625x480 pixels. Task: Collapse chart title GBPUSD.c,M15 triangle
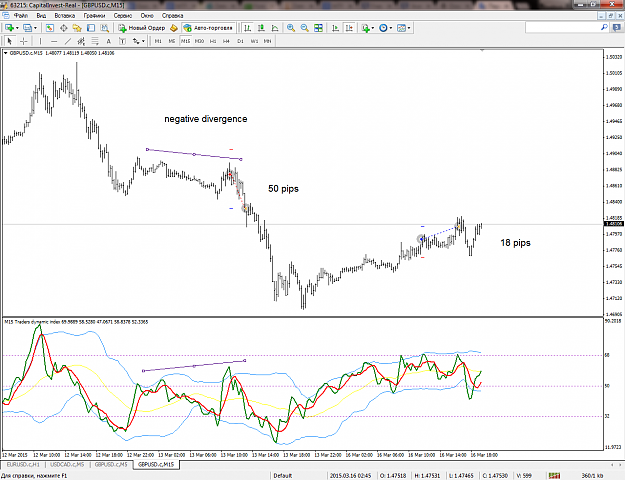click(x=6, y=53)
